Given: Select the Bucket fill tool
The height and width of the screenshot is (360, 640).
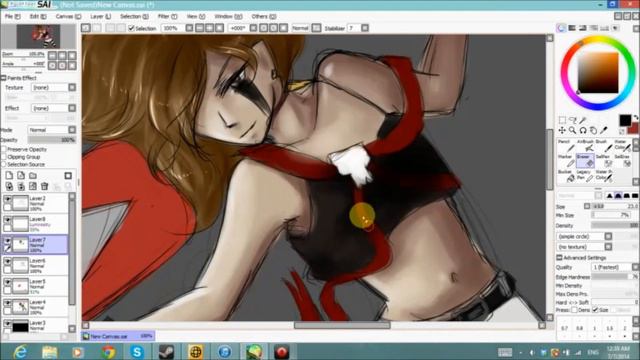Looking at the screenshot, I should pyautogui.click(x=567, y=176).
